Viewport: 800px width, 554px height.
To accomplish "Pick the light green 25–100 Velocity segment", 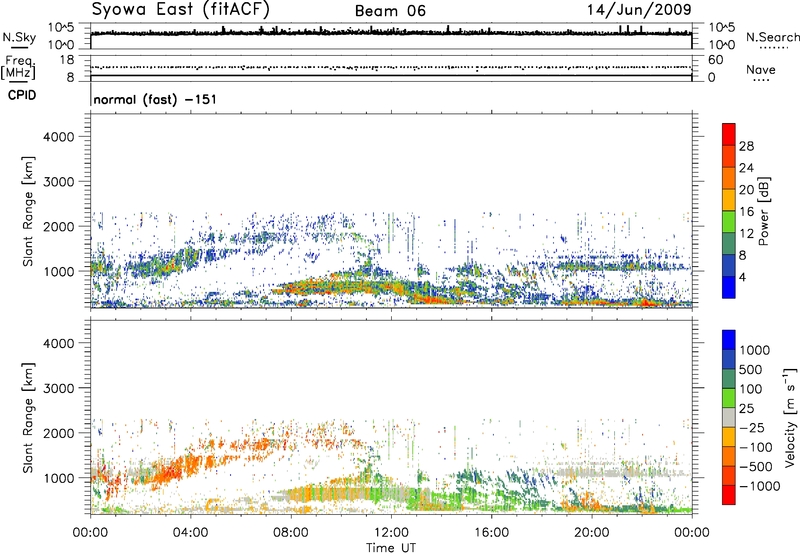I will (729, 398).
